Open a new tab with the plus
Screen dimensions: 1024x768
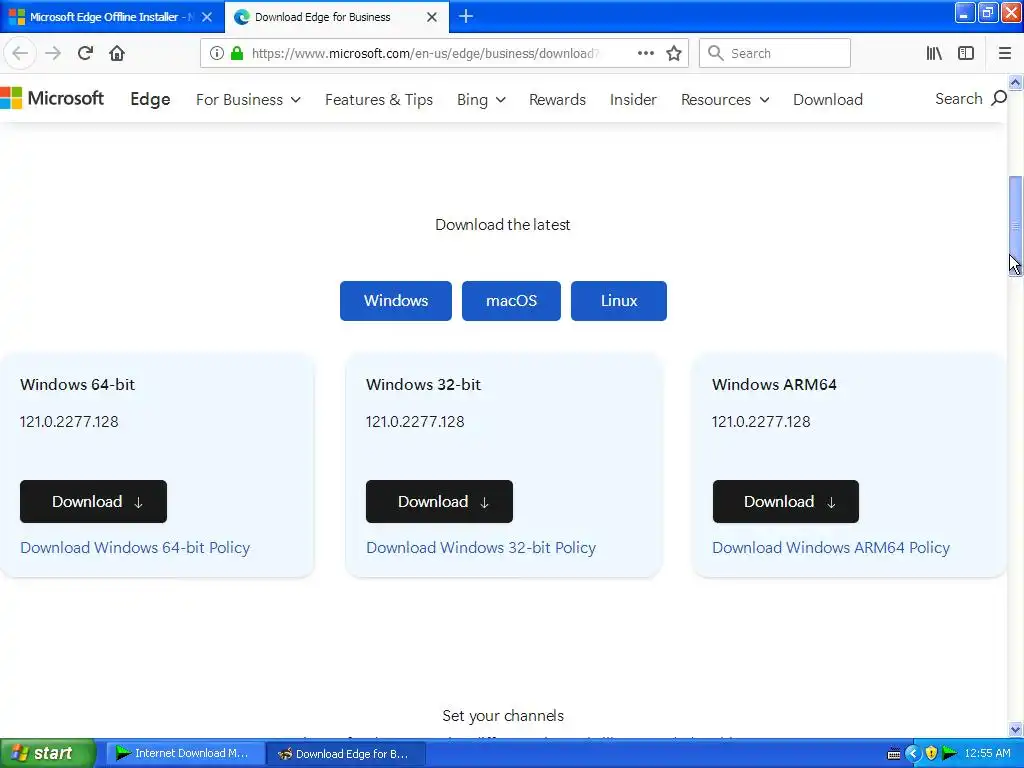[466, 16]
